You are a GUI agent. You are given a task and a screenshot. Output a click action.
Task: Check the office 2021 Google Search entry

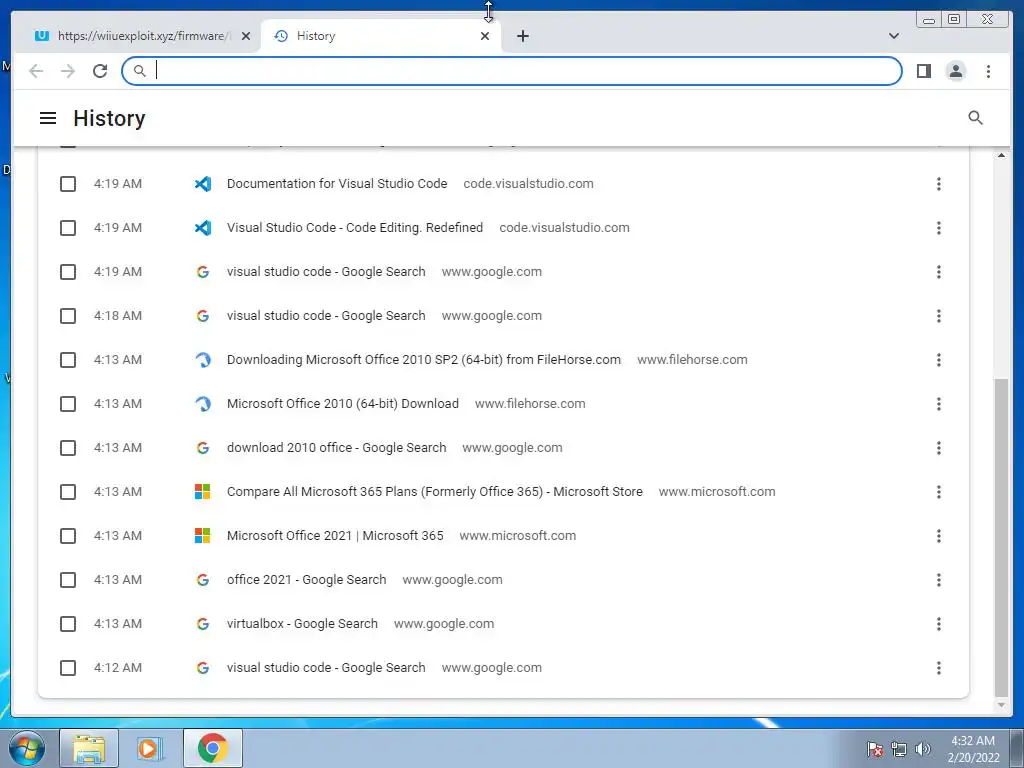(x=68, y=580)
